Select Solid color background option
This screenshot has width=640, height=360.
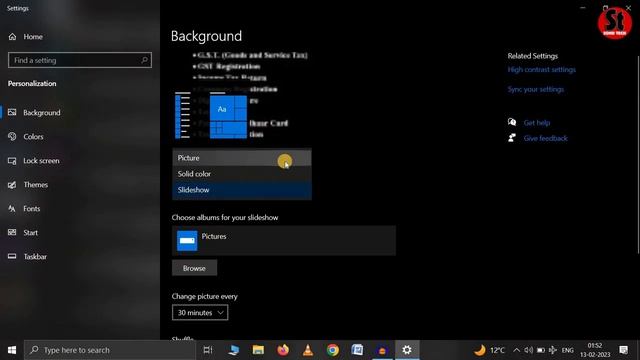tap(242, 173)
